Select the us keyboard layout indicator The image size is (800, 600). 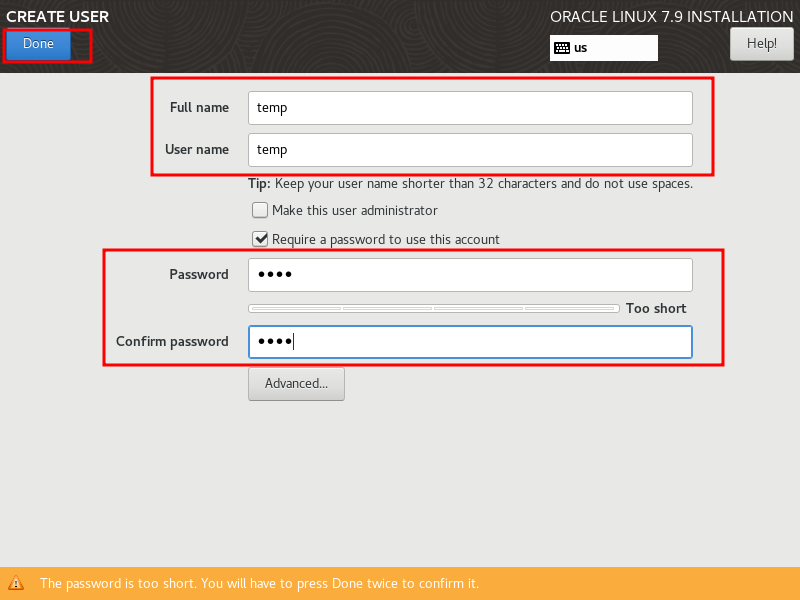pyautogui.click(x=604, y=48)
